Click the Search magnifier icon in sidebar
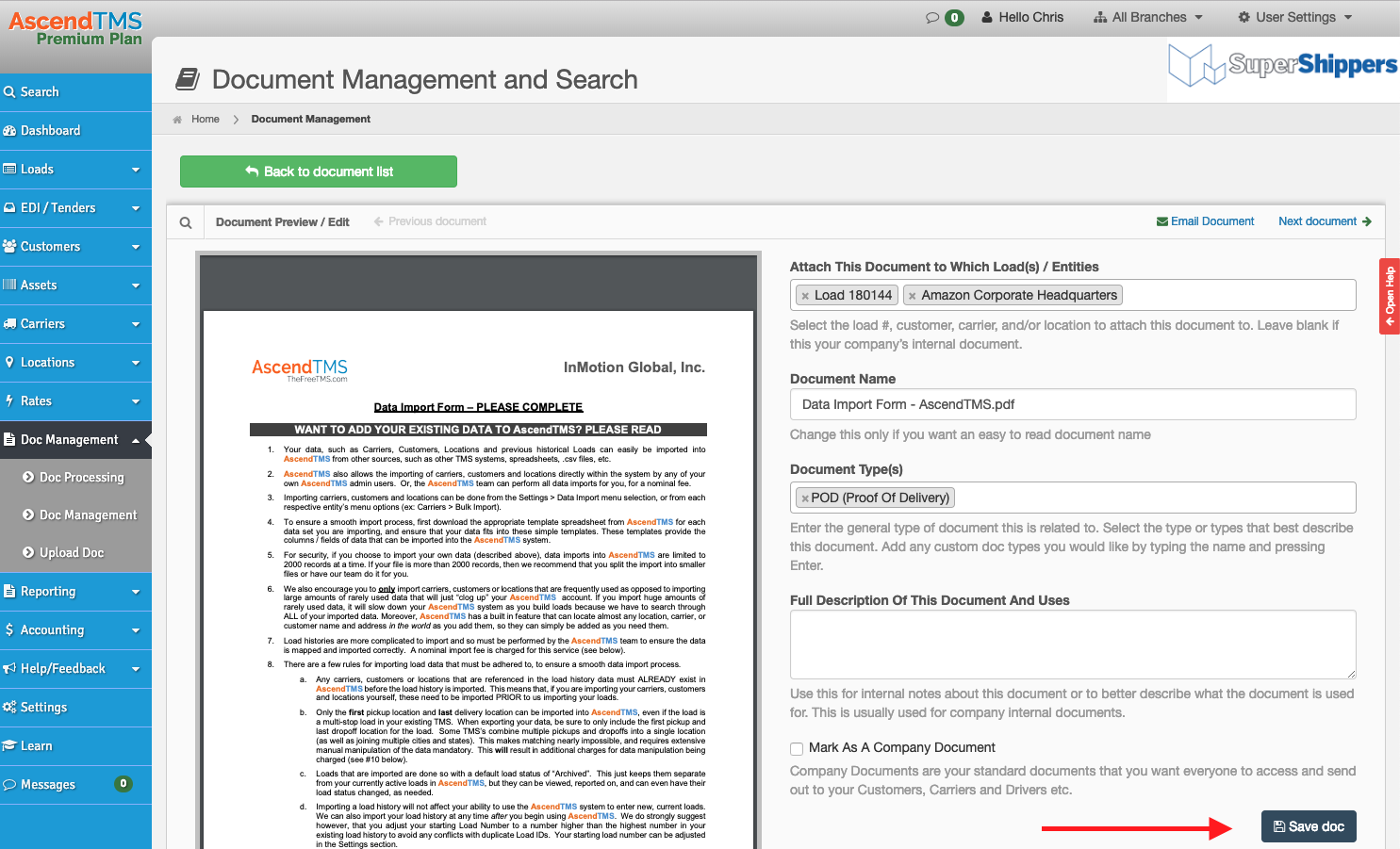This screenshot has width=1400, height=849. [x=9, y=91]
